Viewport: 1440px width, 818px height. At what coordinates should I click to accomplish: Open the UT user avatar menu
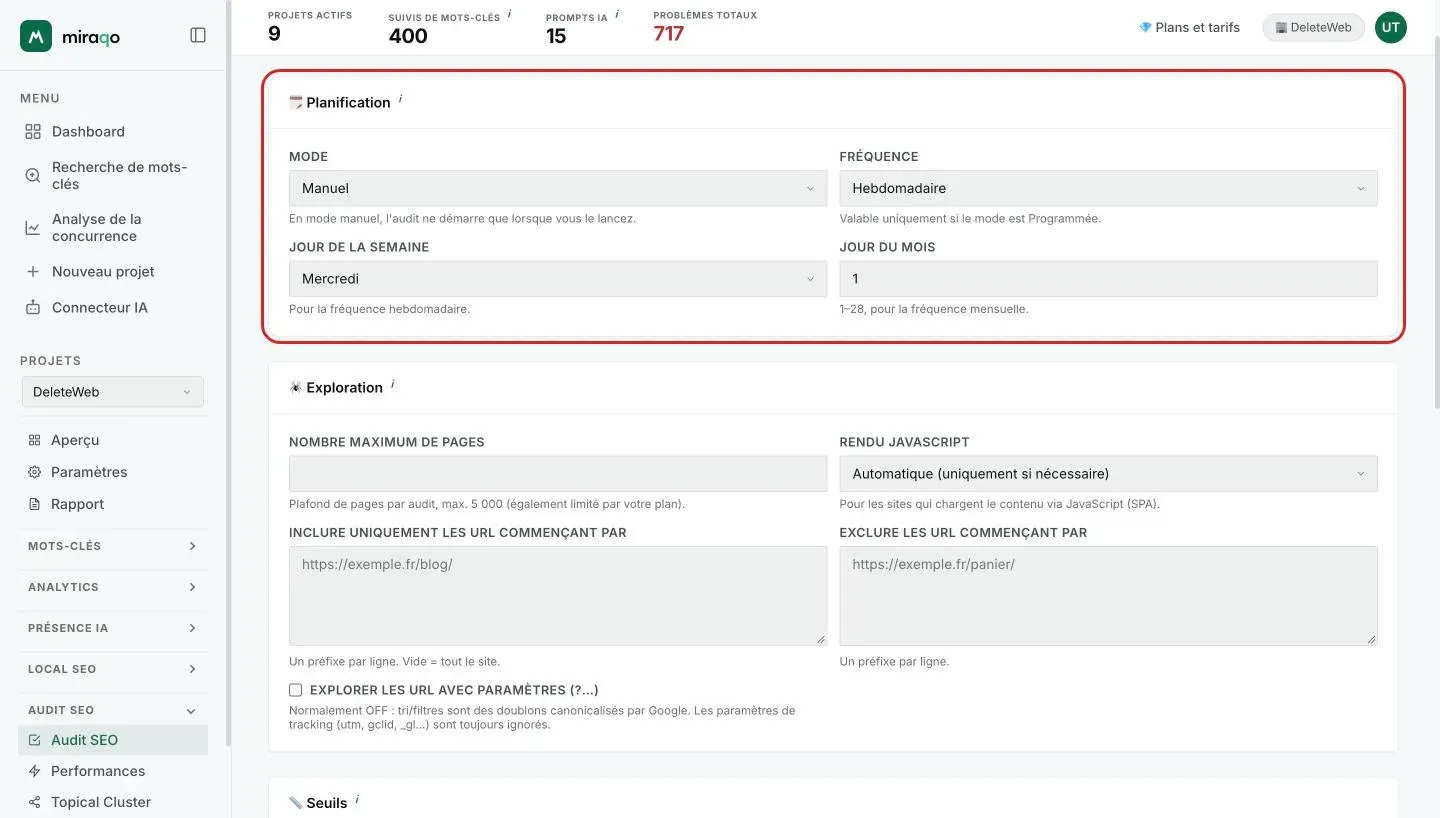point(1390,28)
